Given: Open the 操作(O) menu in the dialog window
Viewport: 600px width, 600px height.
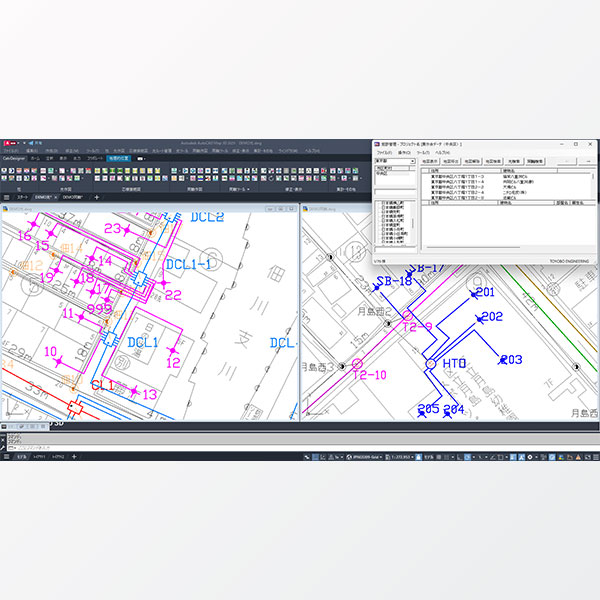Looking at the screenshot, I should [404, 152].
